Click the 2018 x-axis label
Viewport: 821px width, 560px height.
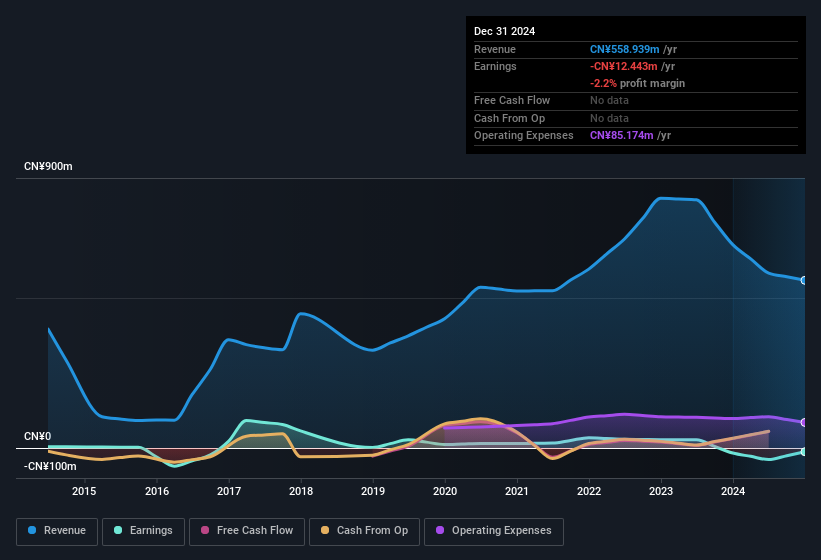301,491
